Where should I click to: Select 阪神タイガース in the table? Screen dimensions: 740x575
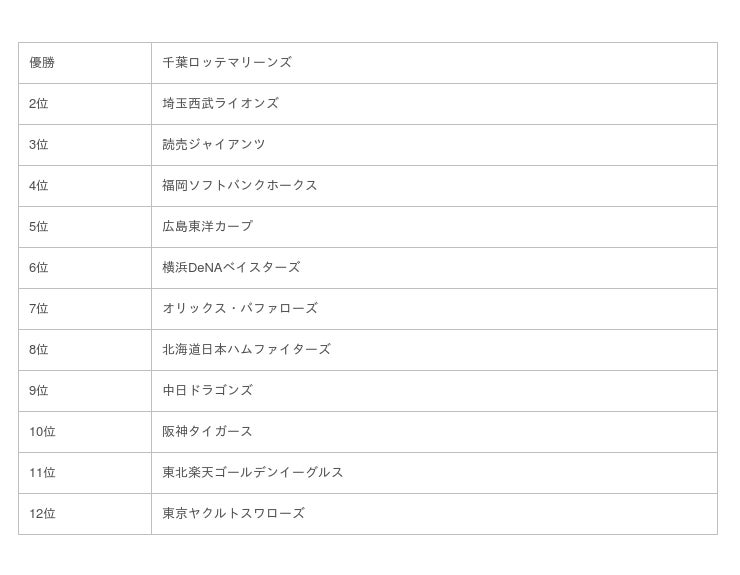coord(208,432)
